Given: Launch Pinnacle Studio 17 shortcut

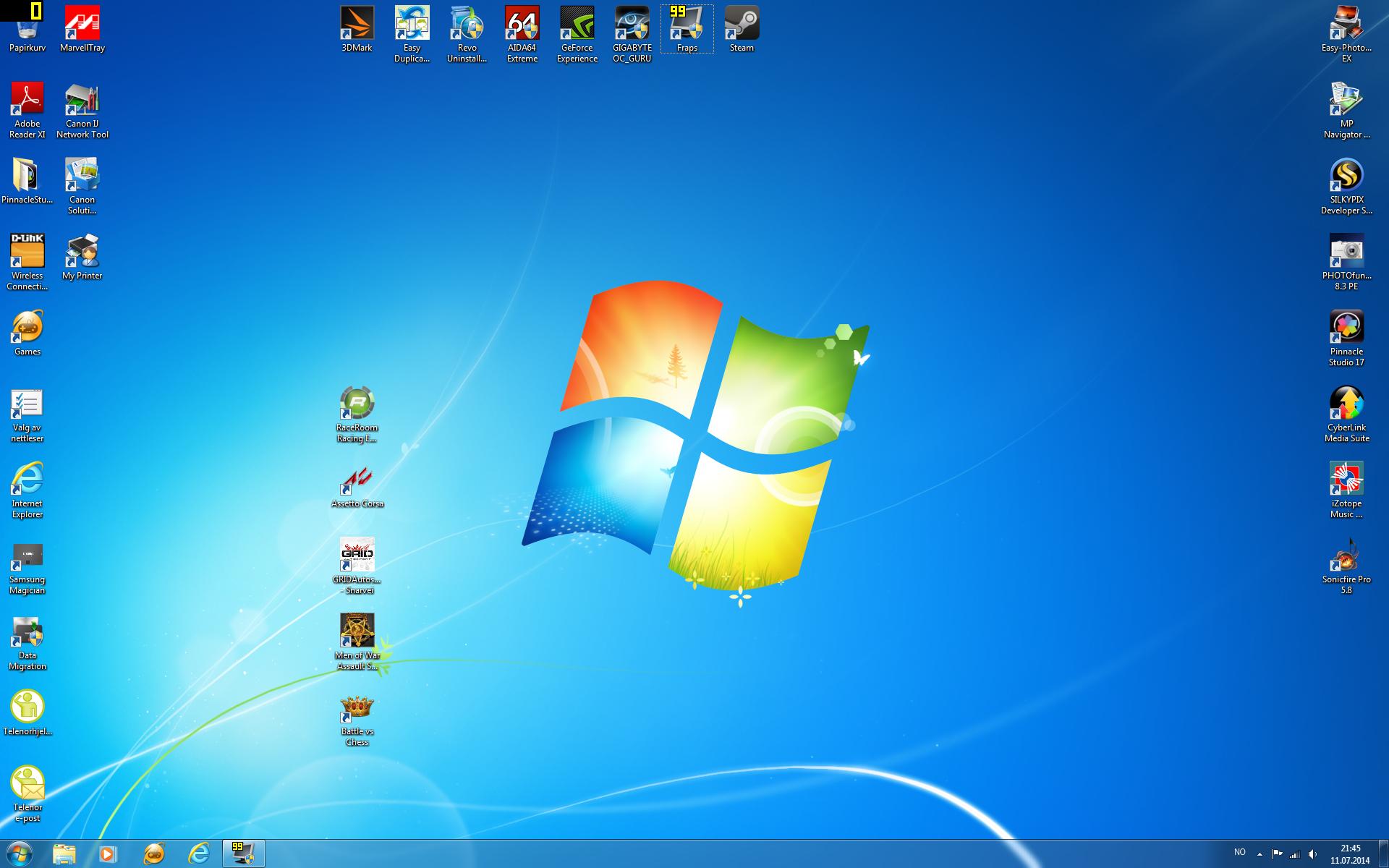Looking at the screenshot, I should (x=1347, y=337).
